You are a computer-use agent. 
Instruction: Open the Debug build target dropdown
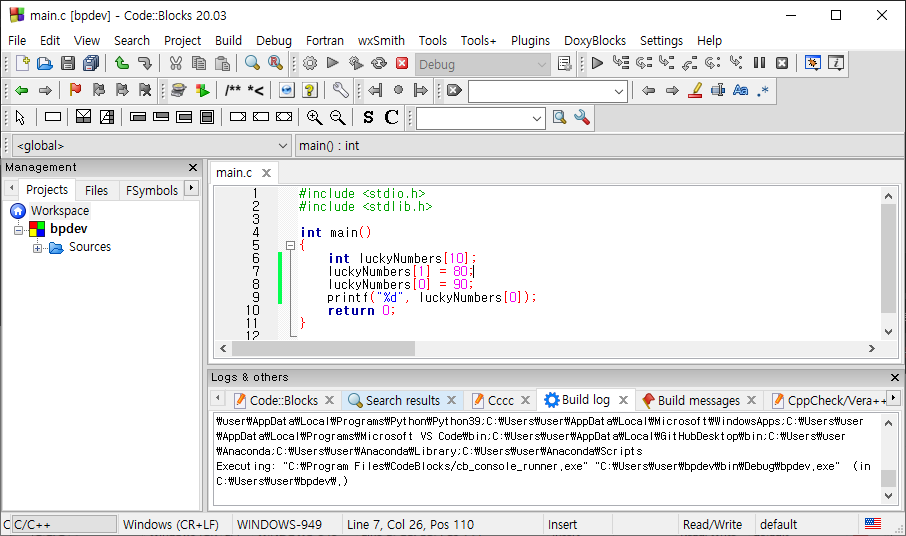pyautogui.click(x=481, y=64)
